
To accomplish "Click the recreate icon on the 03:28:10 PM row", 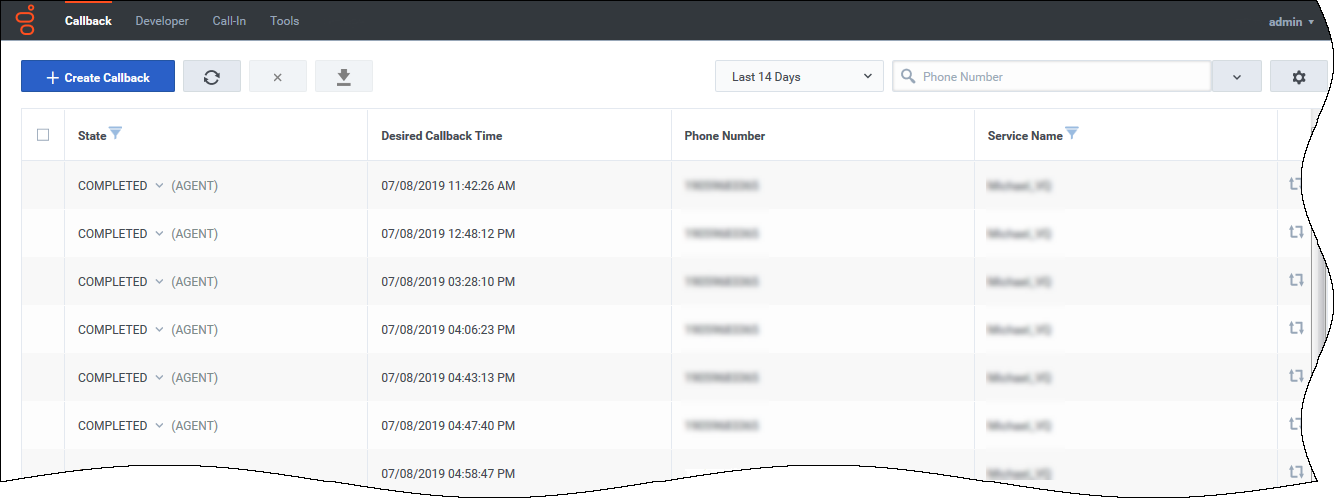I will point(1296,280).
